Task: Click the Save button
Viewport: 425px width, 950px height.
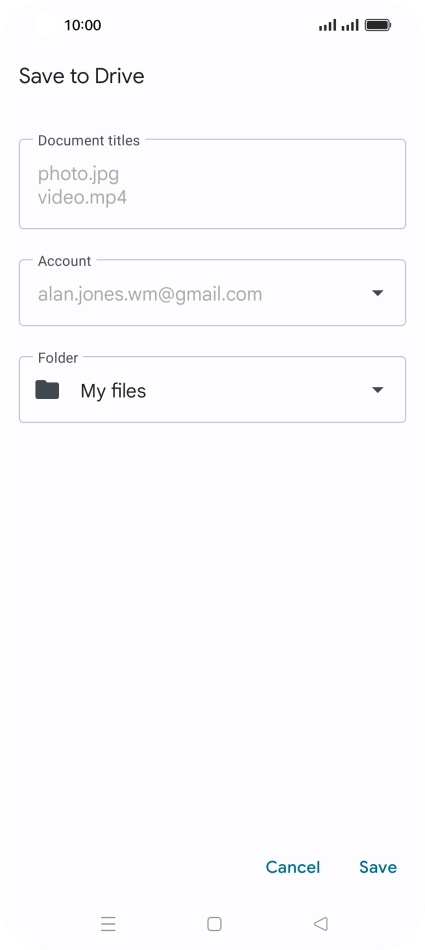Action: click(378, 867)
